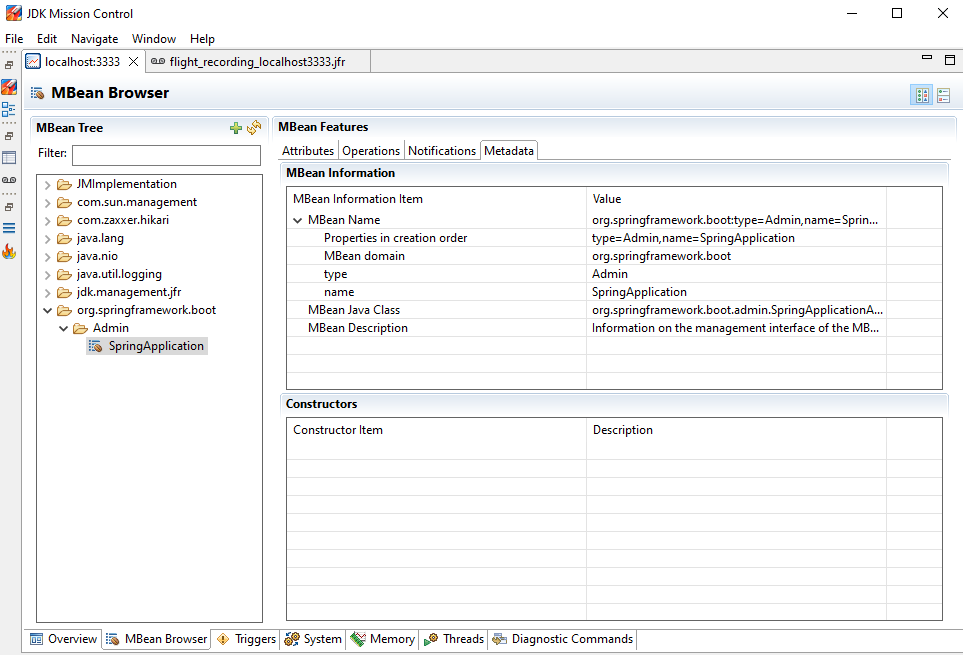Switch MBean Browser to side-by-side layout icon

(922, 95)
